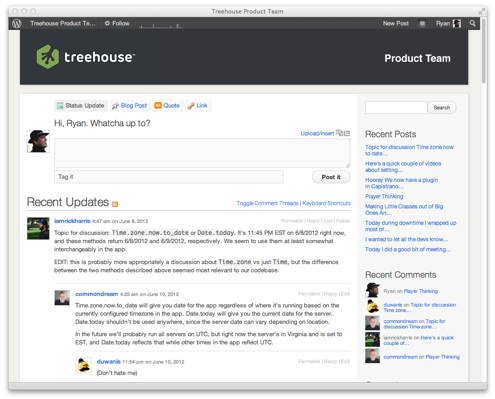
Task: Click the Treehouse logo in header
Action: click(x=86, y=57)
